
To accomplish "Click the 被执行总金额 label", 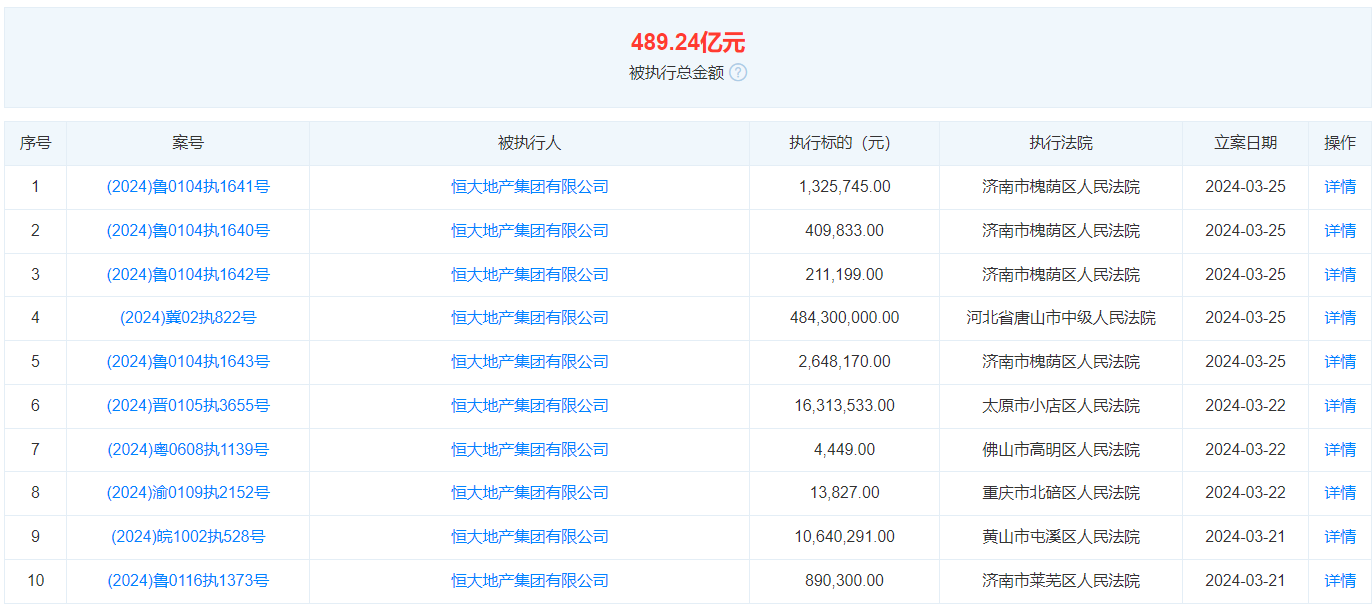I will (x=676, y=72).
